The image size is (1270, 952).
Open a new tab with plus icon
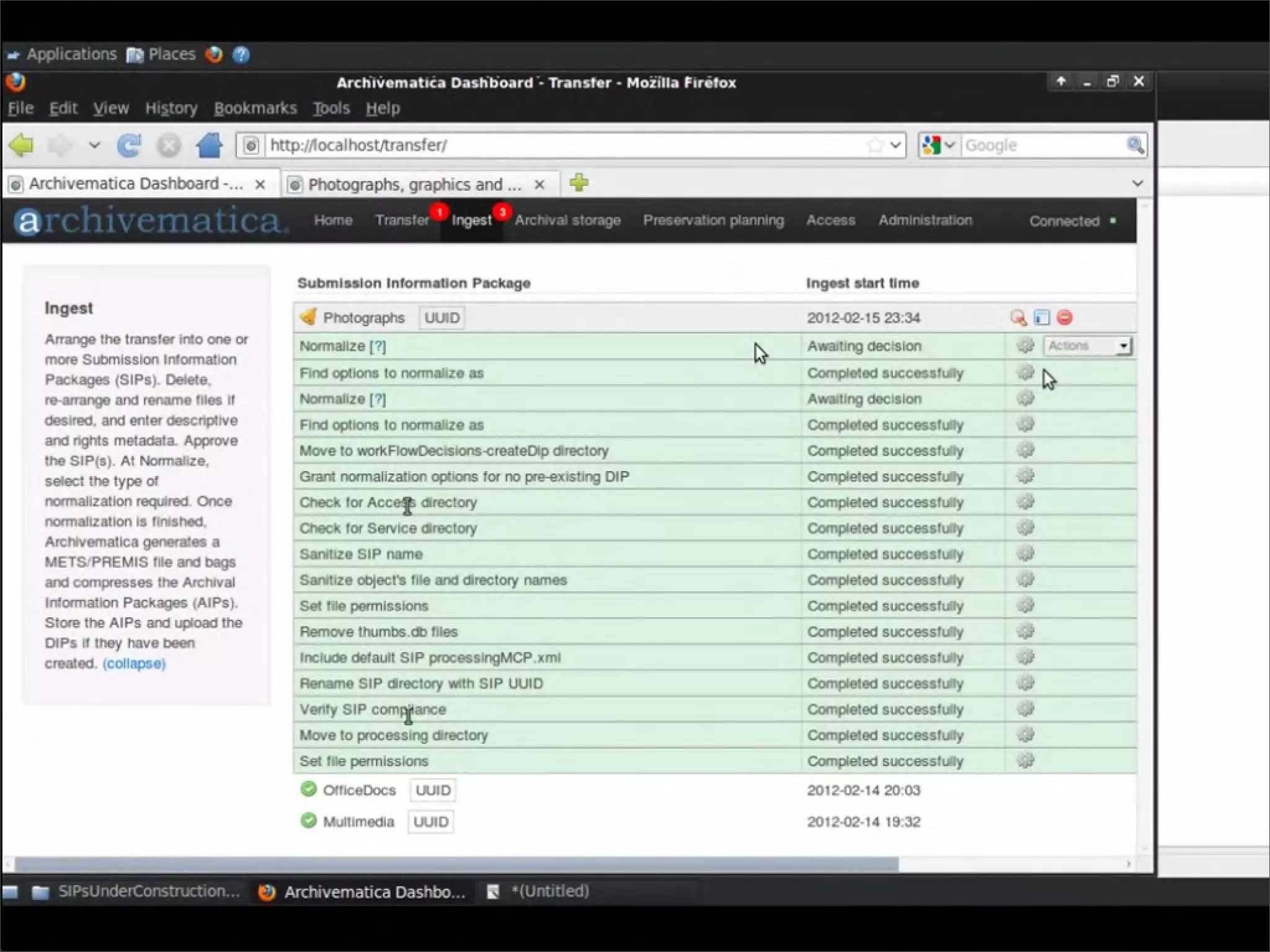click(x=579, y=183)
